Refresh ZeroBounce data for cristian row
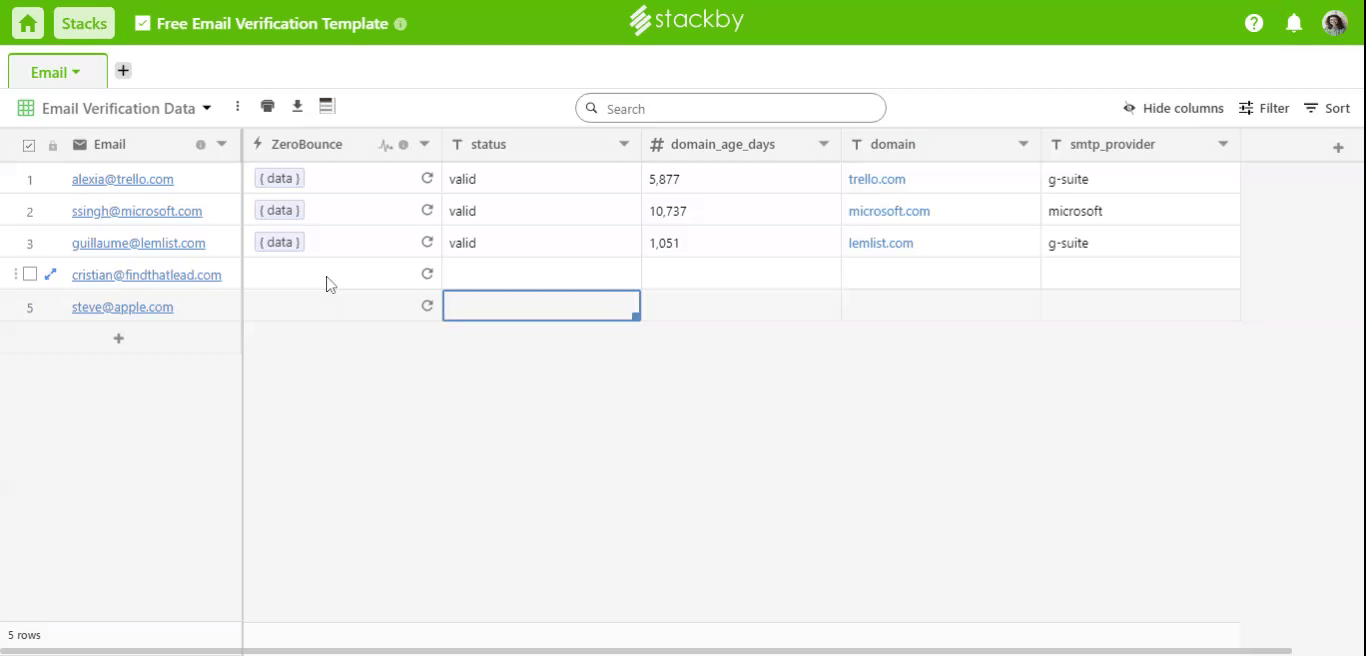This screenshot has height=656, width=1366. pos(427,274)
